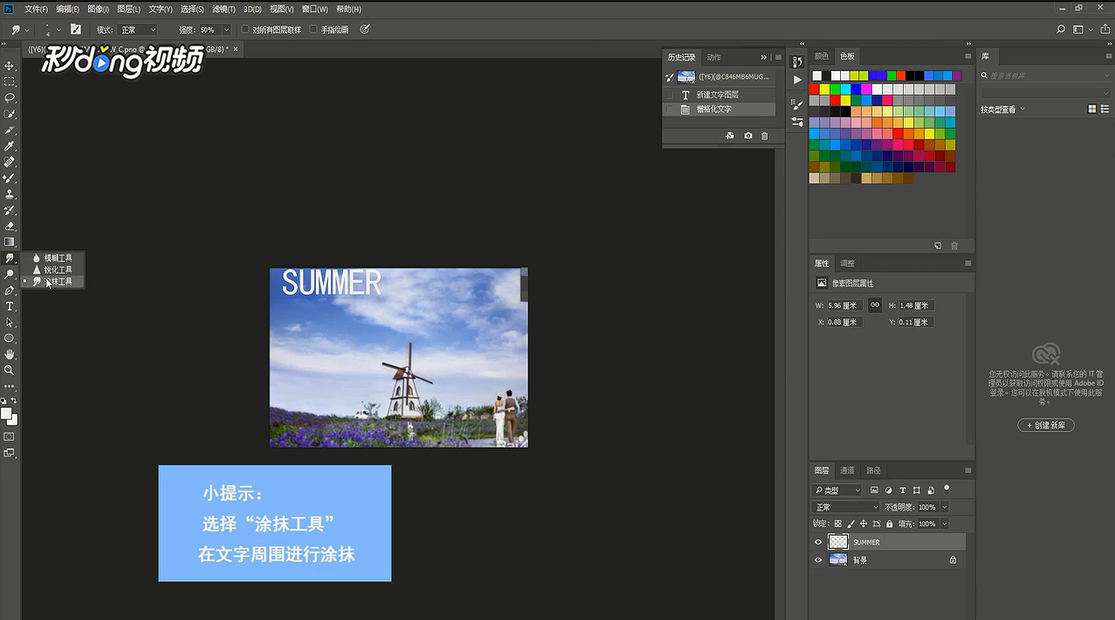Select the Eraser tool
Screen dimensions: 1115x620
coord(9,226)
